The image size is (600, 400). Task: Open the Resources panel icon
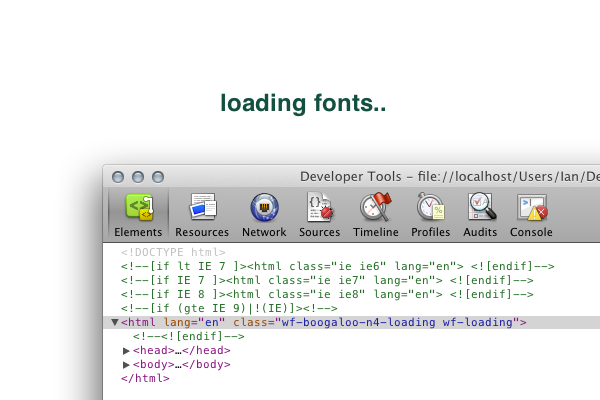click(x=203, y=206)
